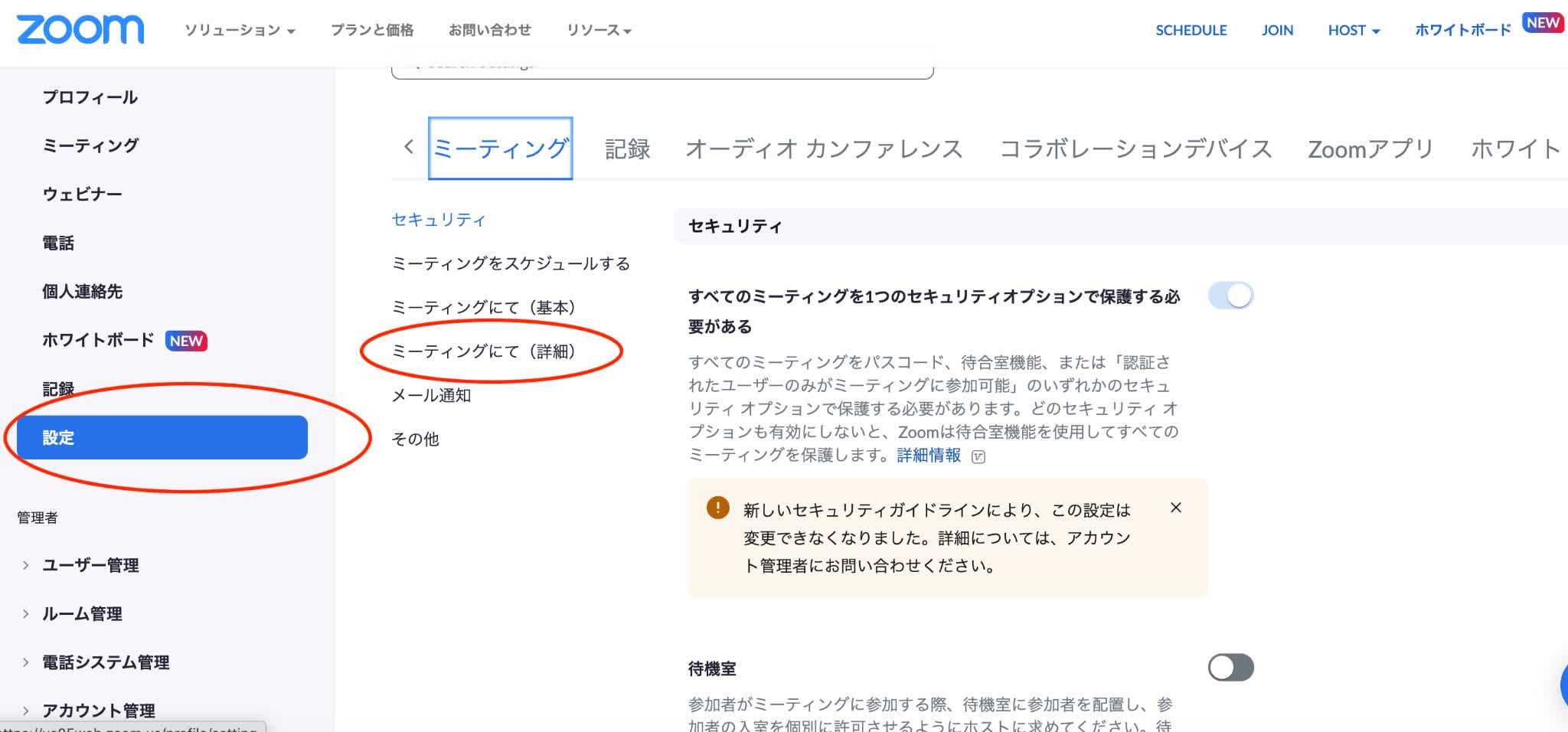Image resolution: width=1568 pixels, height=732 pixels.
Task: Jump to ミーティングをスケジュールする section
Action: (511, 263)
